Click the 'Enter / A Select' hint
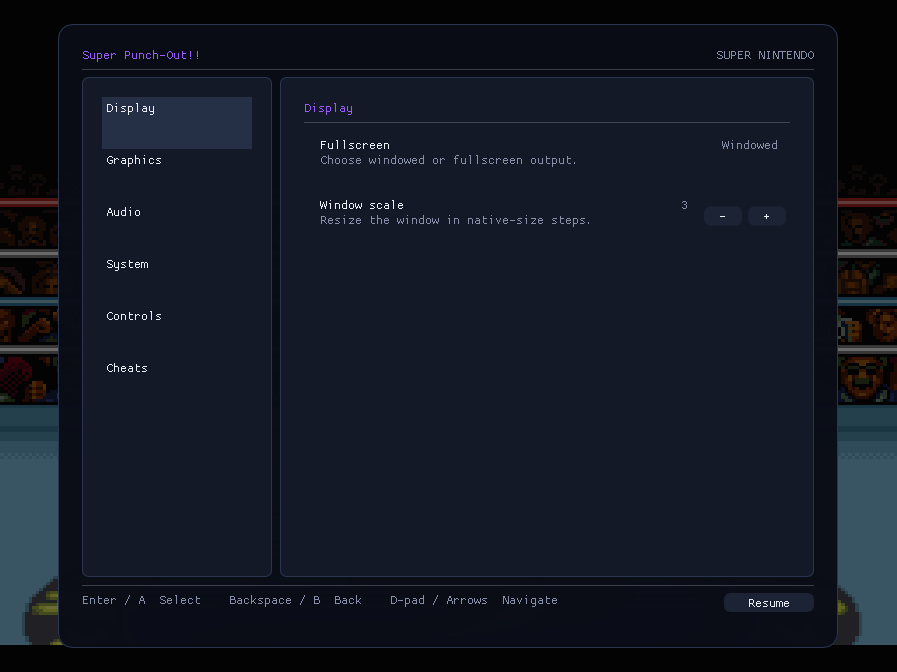Image resolution: width=897 pixels, height=672 pixels. [141, 600]
